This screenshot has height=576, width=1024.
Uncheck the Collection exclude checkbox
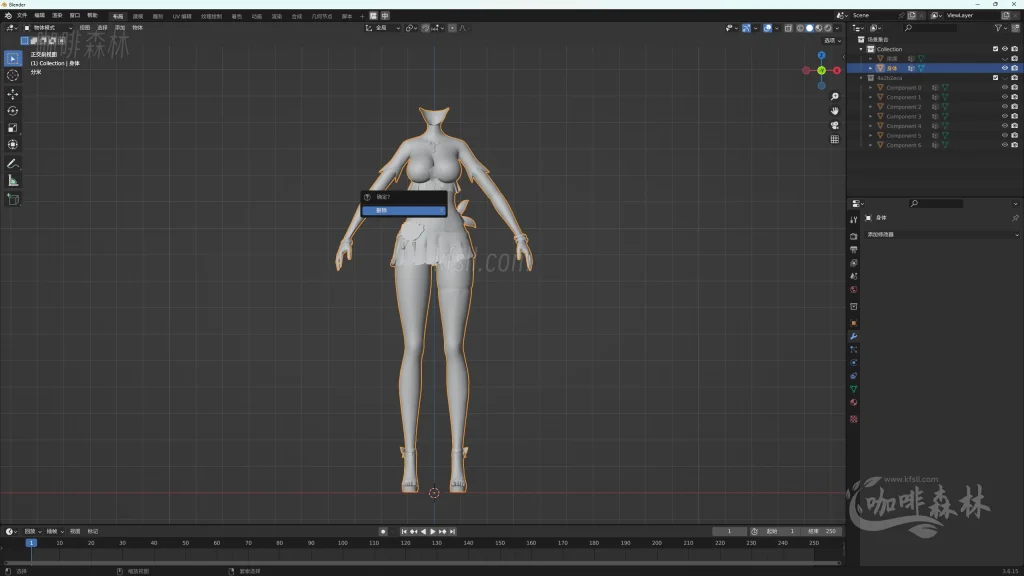tap(995, 49)
